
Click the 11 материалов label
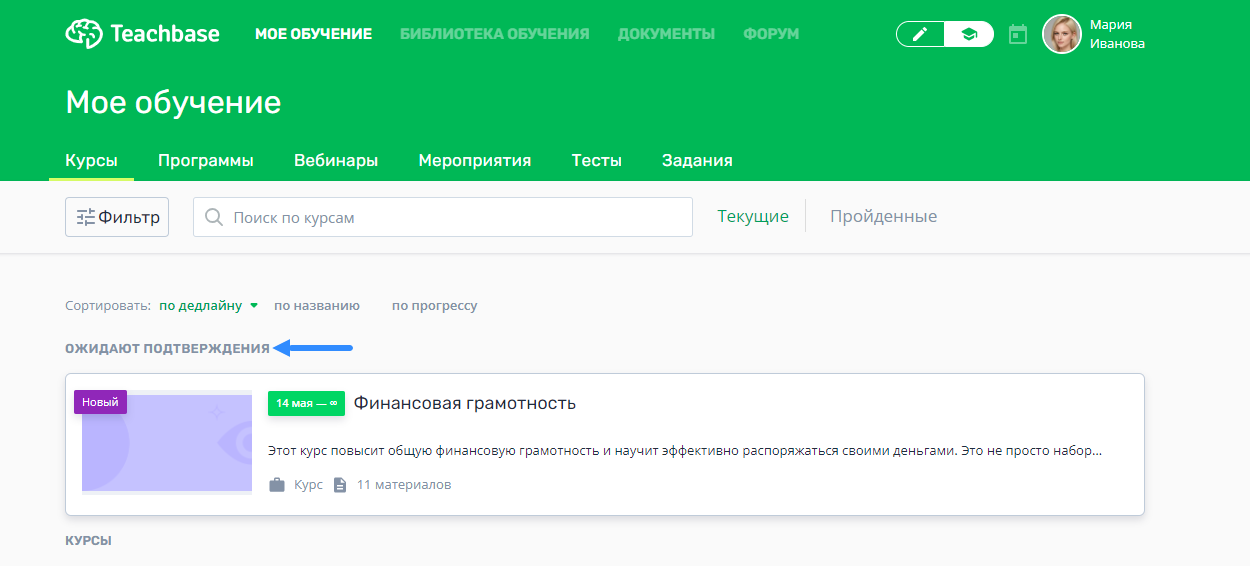404,485
